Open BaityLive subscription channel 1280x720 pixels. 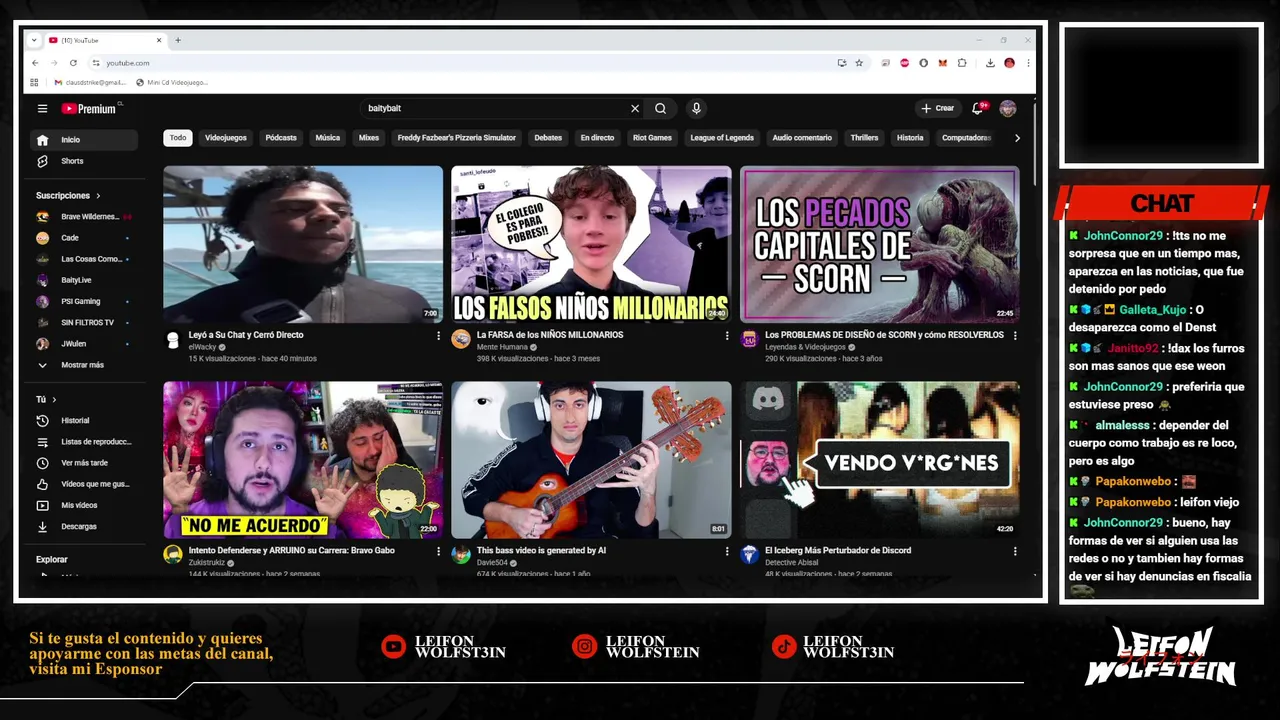pyautogui.click(x=84, y=280)
